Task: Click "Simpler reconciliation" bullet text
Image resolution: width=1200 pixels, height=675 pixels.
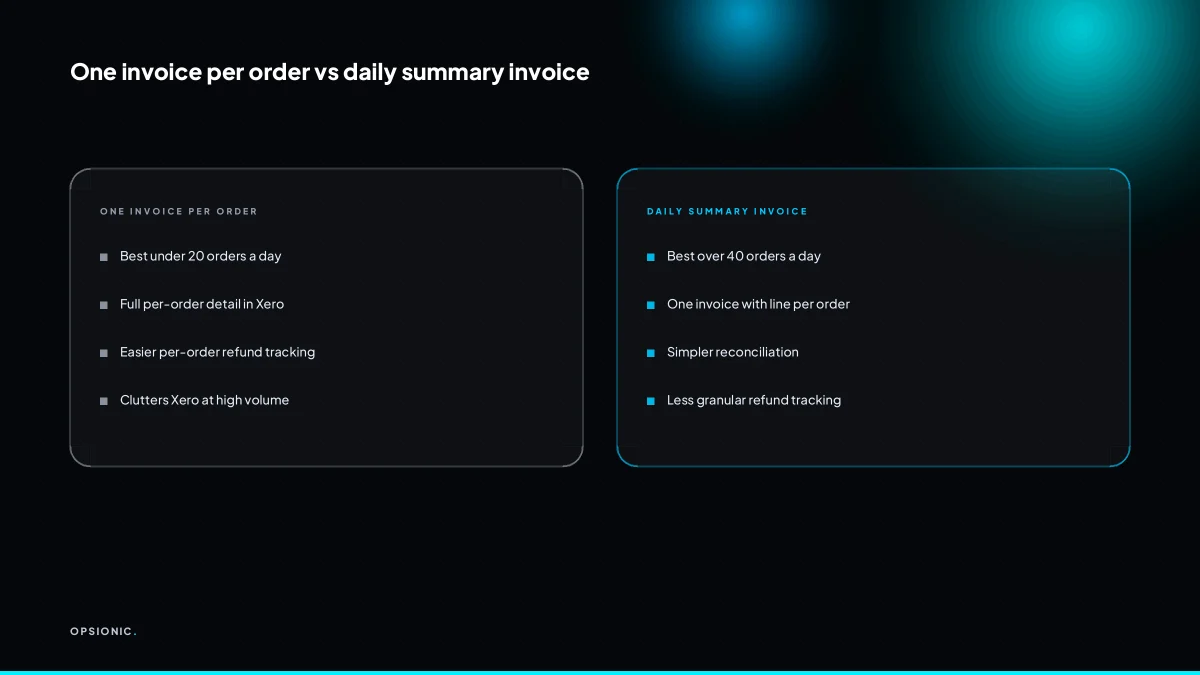Action: (733, 352)
